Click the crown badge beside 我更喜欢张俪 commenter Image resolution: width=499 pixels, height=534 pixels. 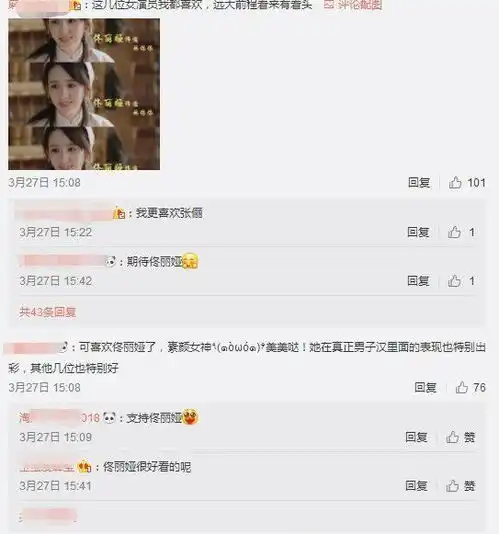tap(119, 213)
